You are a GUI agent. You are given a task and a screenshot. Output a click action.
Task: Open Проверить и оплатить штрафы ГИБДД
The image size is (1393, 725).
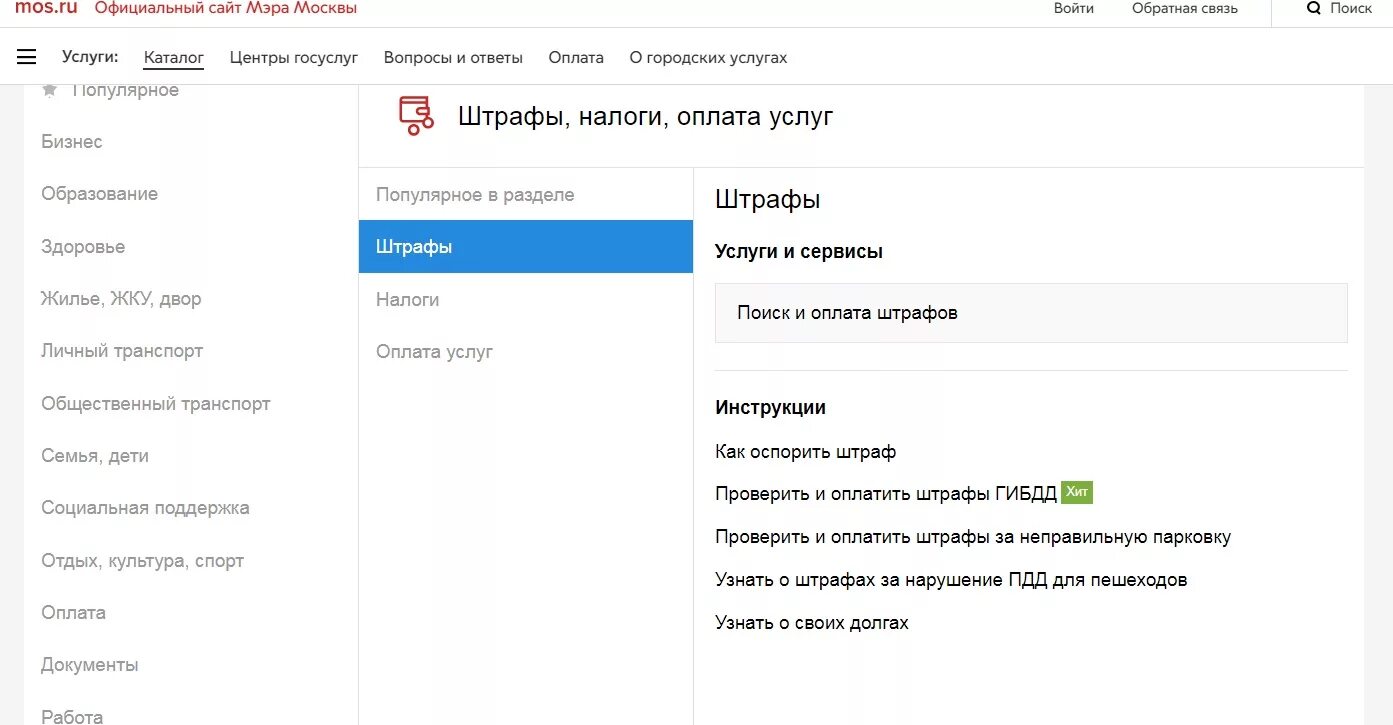click(x=886, y=494)
